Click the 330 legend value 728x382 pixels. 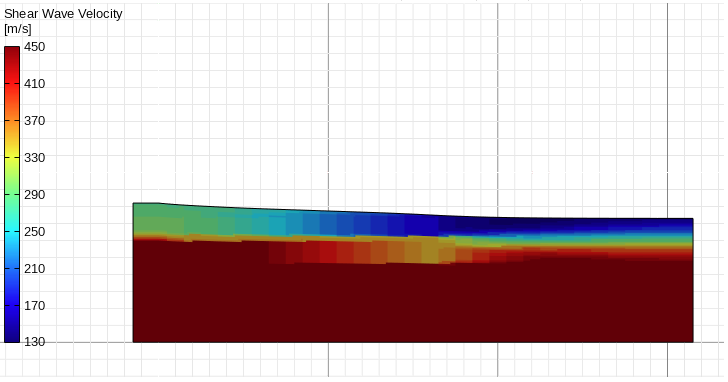(x=35, y=158)
